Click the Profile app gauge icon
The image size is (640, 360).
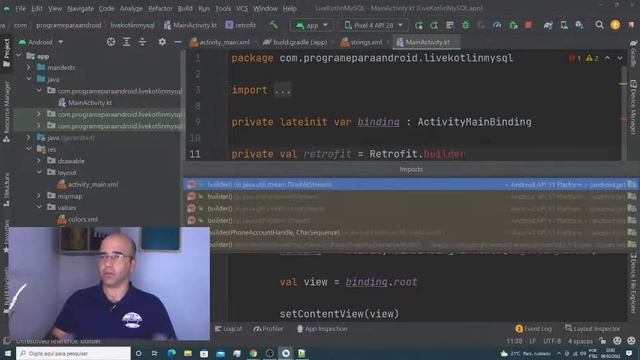(497, 25)
